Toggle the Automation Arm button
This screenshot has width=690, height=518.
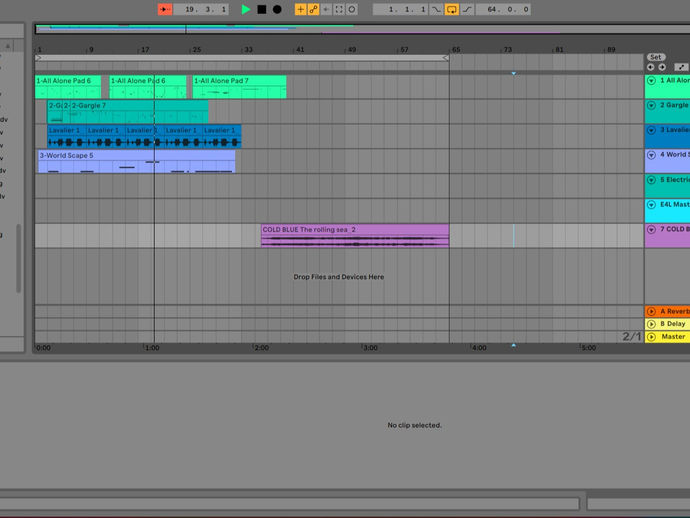[313, 9]
